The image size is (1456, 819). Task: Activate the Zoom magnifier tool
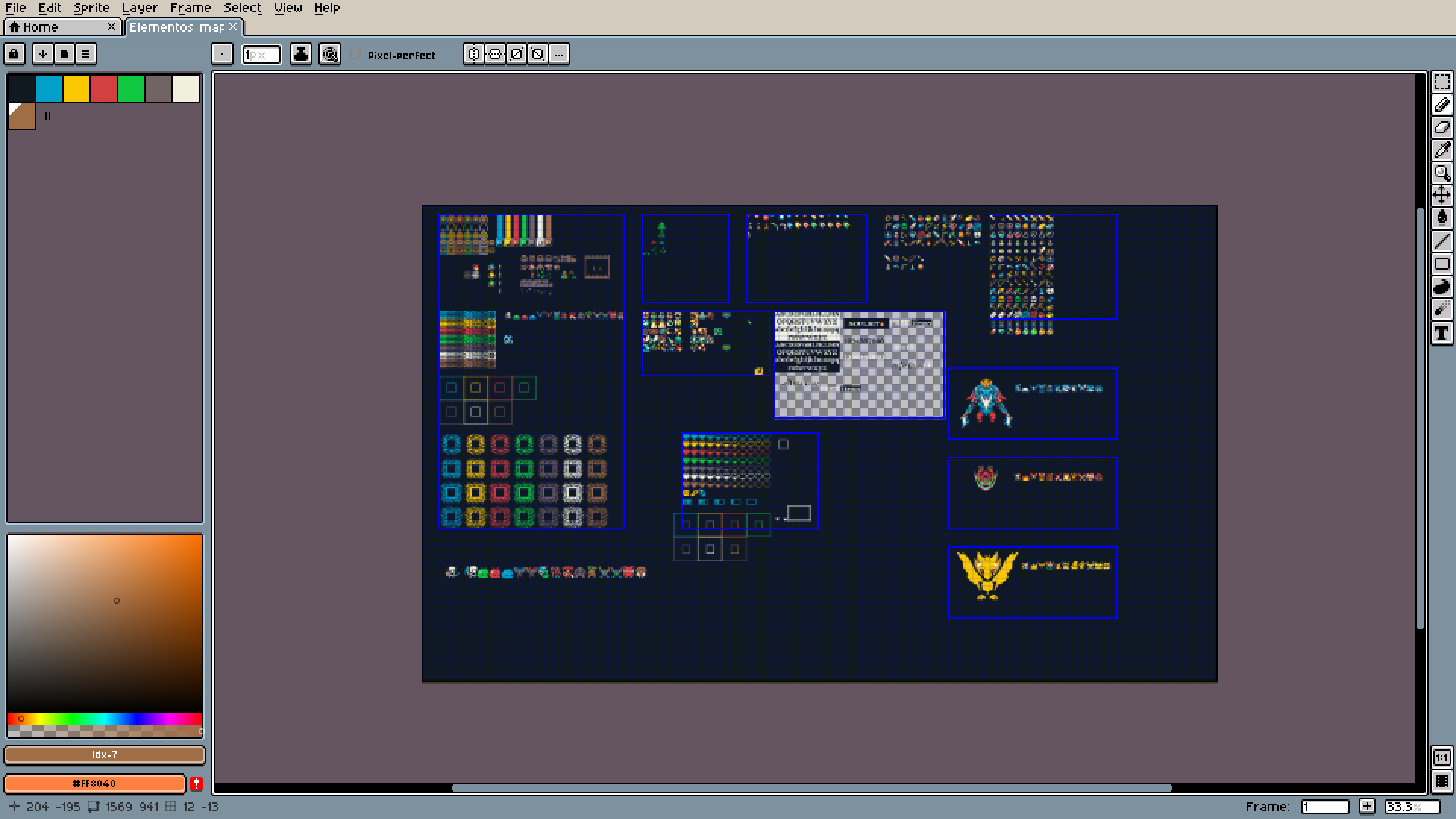(1442, 173)
